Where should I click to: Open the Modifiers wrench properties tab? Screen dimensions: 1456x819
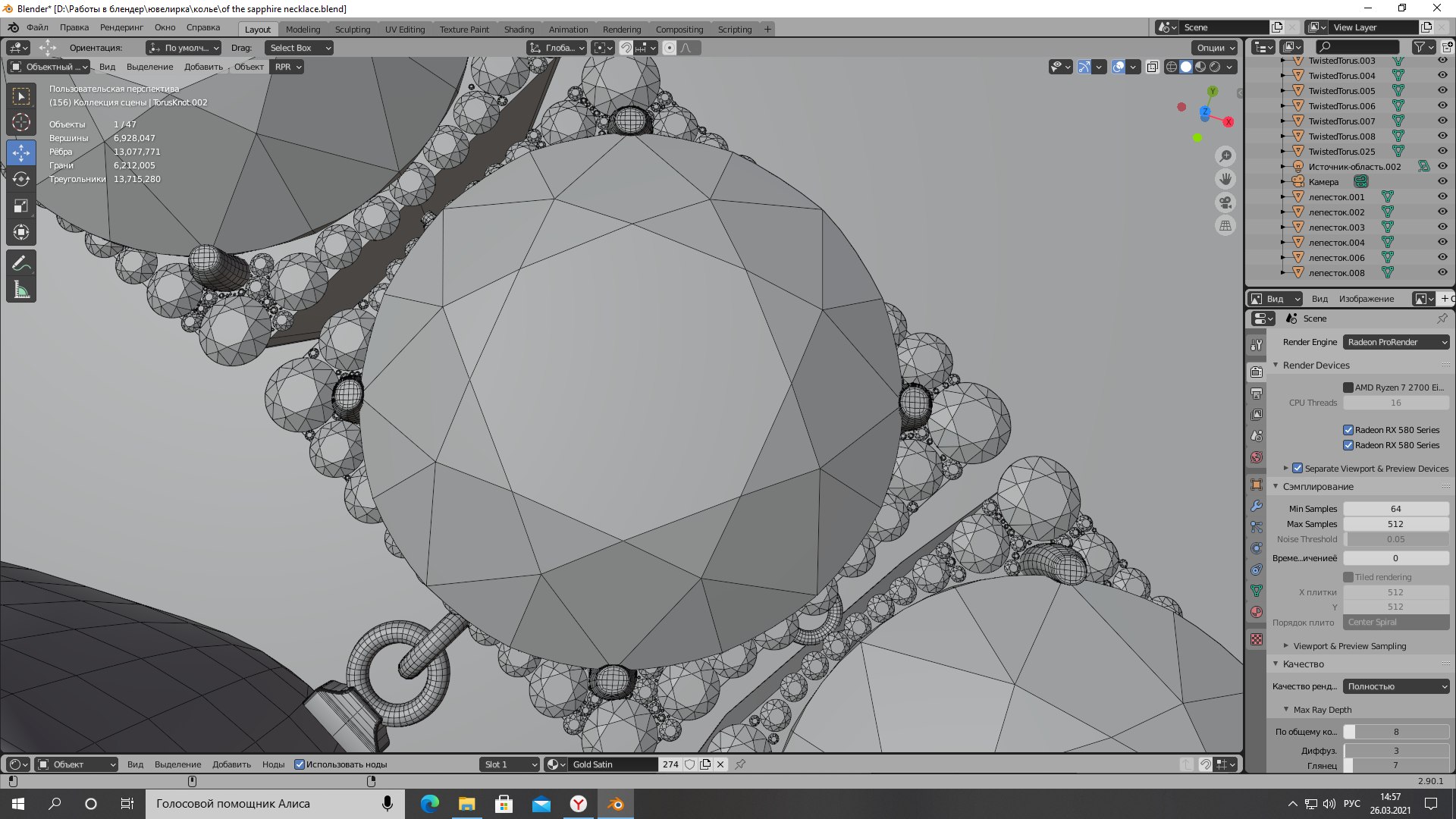[x=1257, y=506]
